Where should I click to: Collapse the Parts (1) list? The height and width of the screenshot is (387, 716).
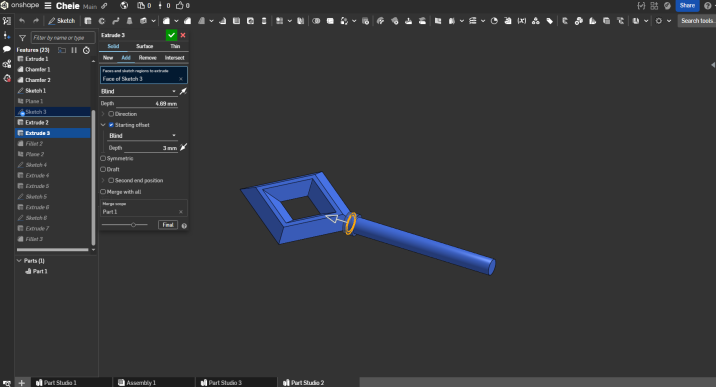[x=19, y=261]
